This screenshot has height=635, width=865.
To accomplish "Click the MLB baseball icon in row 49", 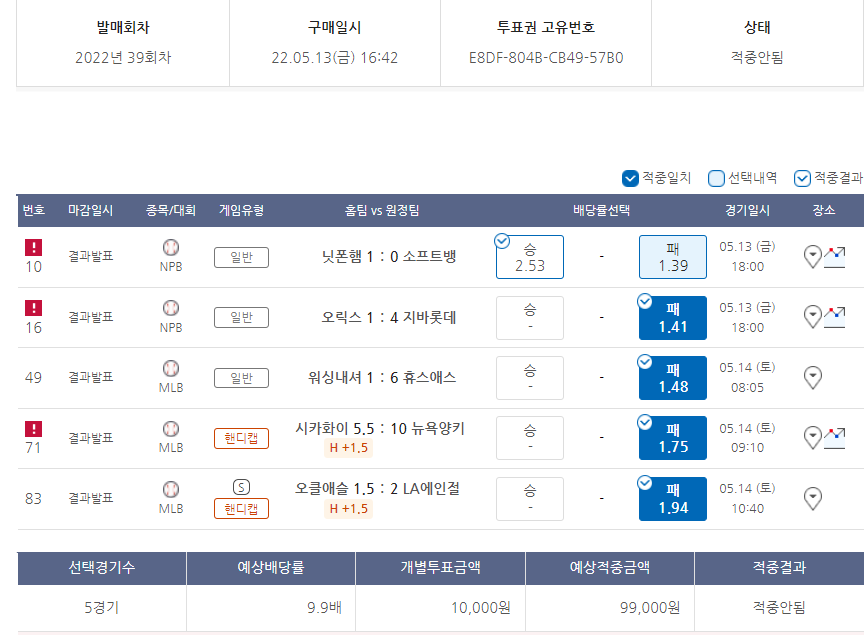I will [171, 368].
